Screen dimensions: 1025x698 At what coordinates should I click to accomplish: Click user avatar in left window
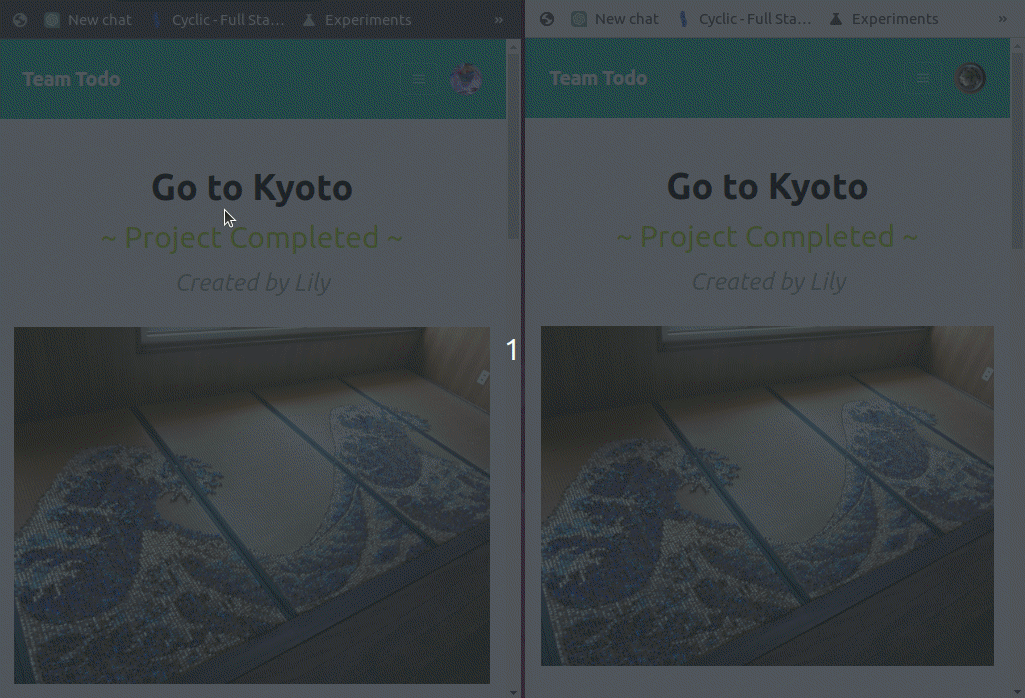[x=466, y=79]
